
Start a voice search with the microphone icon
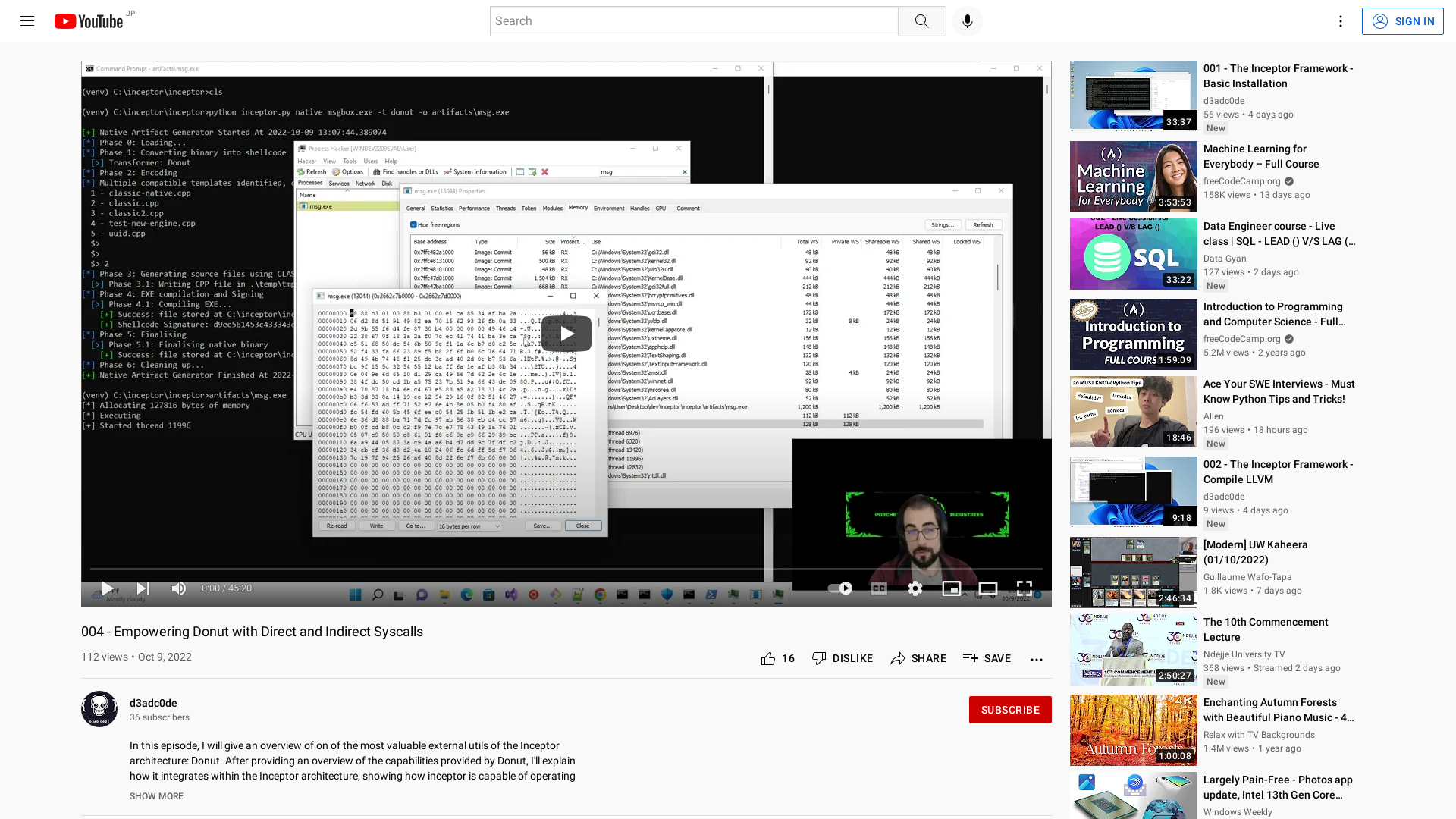(967, 20)
